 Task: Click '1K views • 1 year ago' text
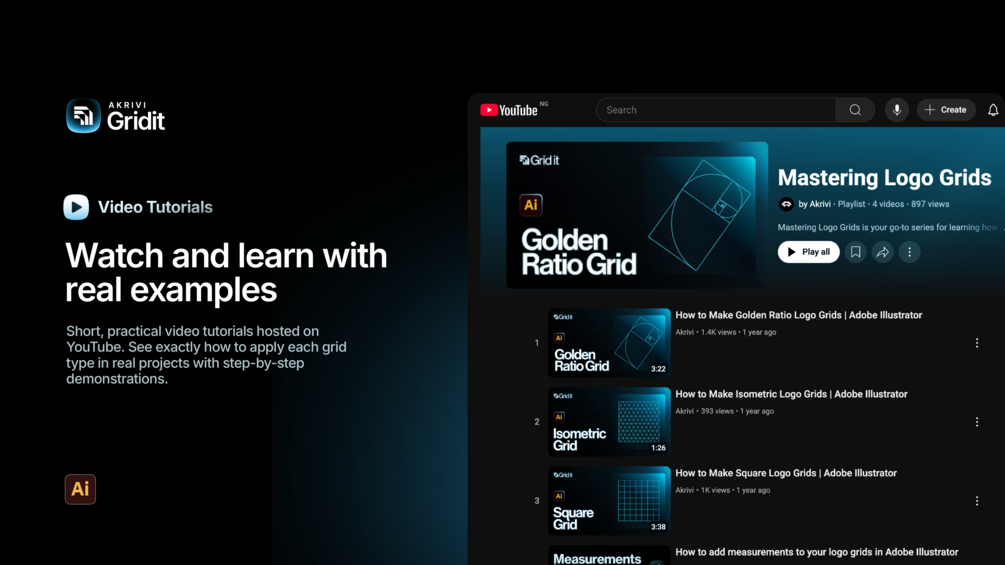tap(735, 490)
